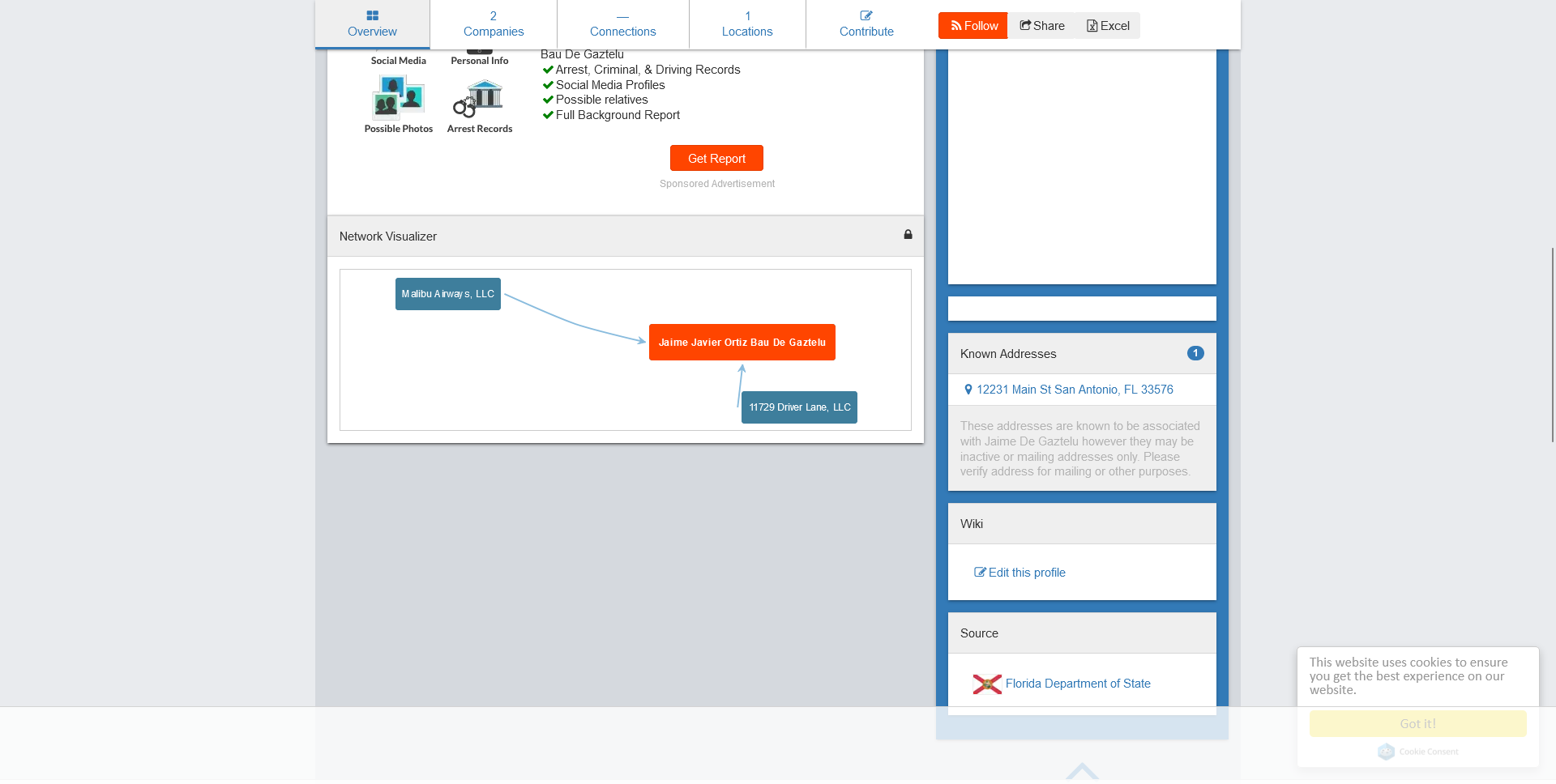Image resolution: width=1556 pixels, height=784 pixels.
Task: Click 'Social Media Profiles' text
Action: [x=610, y=85]
